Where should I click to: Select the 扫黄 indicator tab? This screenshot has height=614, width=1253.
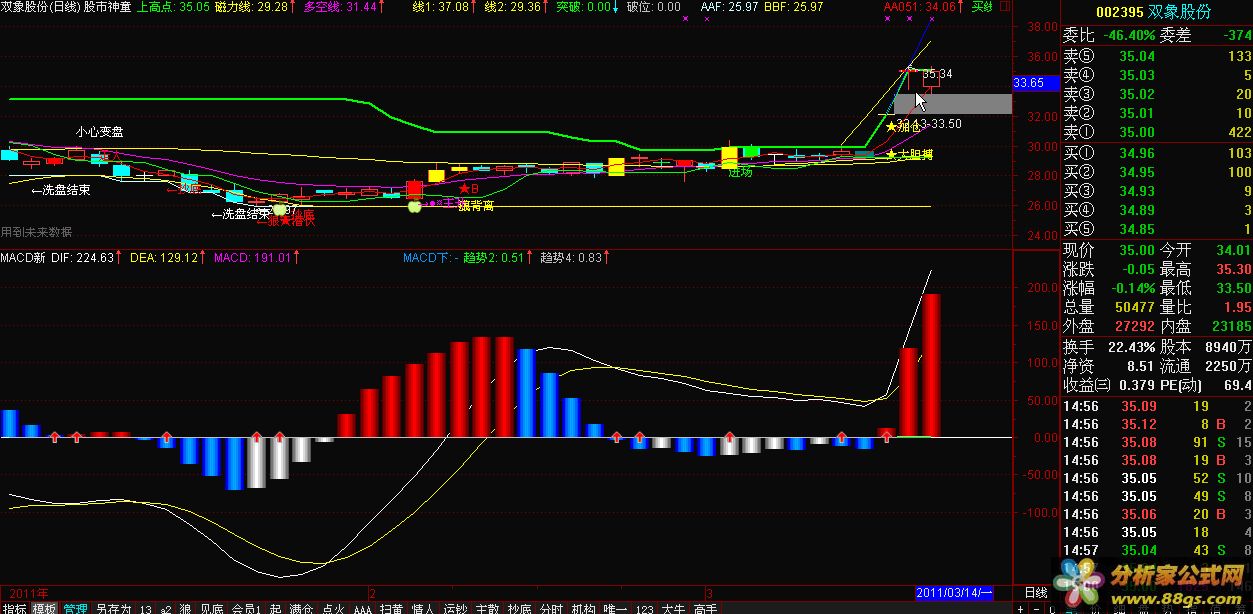(x=391, y=607)
